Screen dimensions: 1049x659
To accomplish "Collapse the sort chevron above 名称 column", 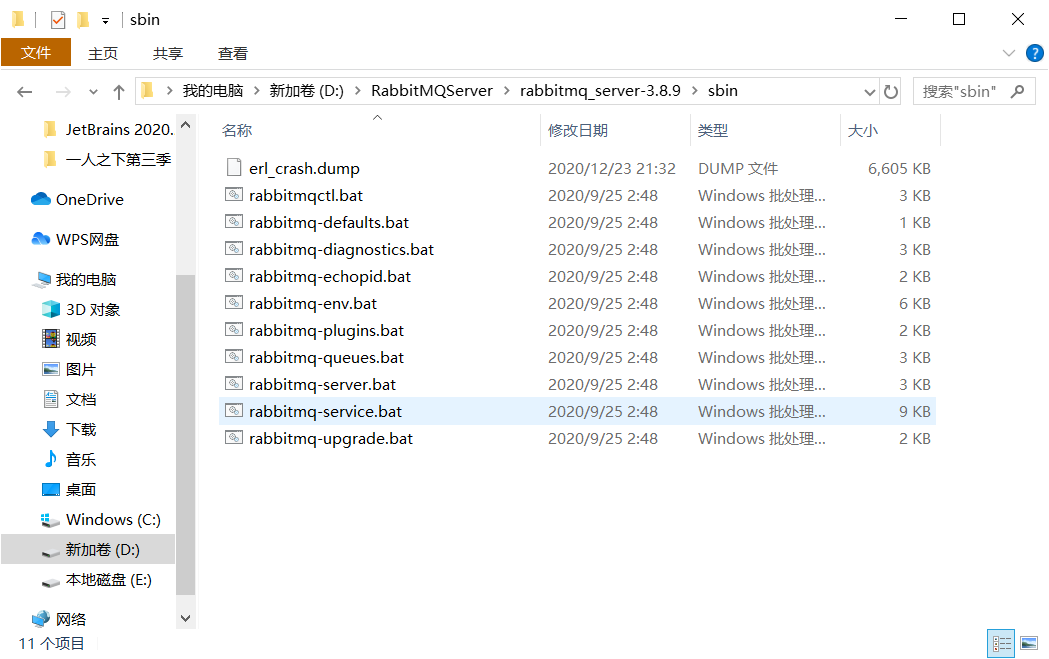I will click(x=377, y=118).
